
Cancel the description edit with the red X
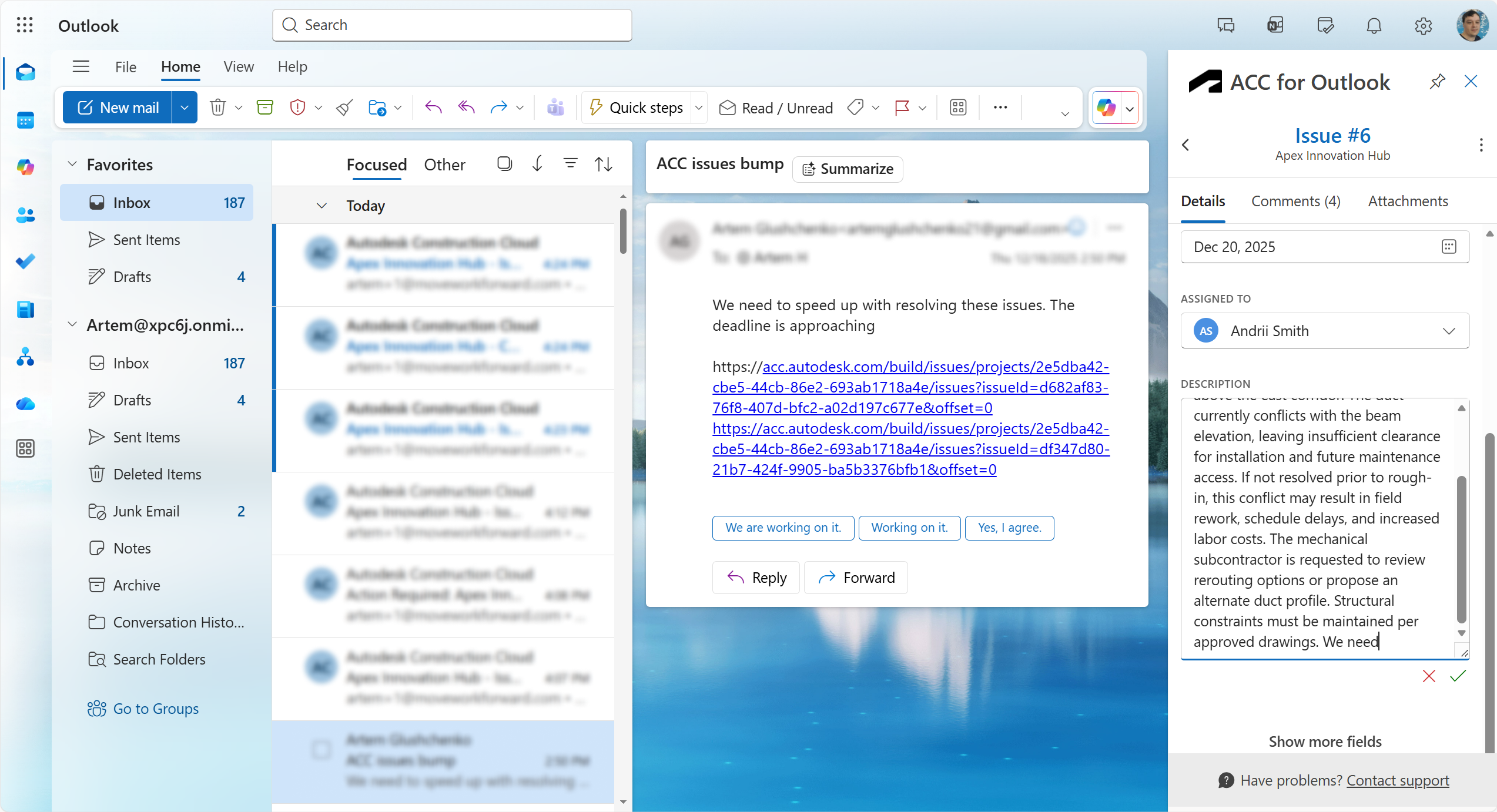[x=1429, y=676]
